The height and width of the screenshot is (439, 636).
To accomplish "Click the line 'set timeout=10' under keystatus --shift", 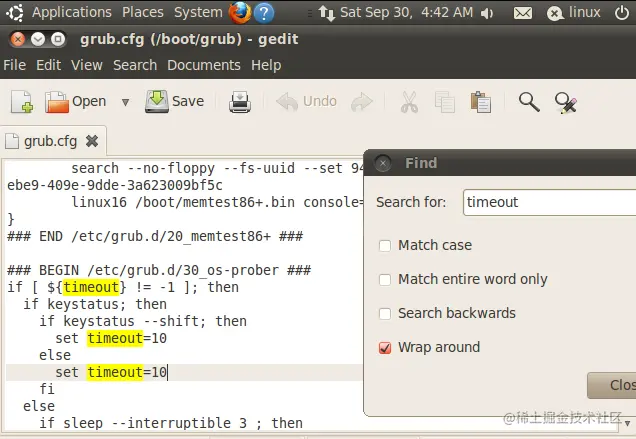I will point(111,338).
